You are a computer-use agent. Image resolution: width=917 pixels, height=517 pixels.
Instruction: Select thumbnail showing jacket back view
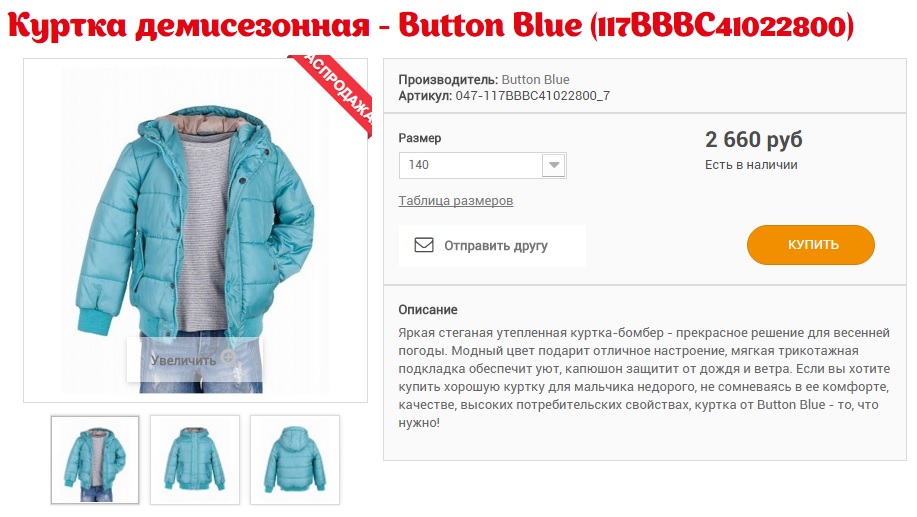click(295, 460)
